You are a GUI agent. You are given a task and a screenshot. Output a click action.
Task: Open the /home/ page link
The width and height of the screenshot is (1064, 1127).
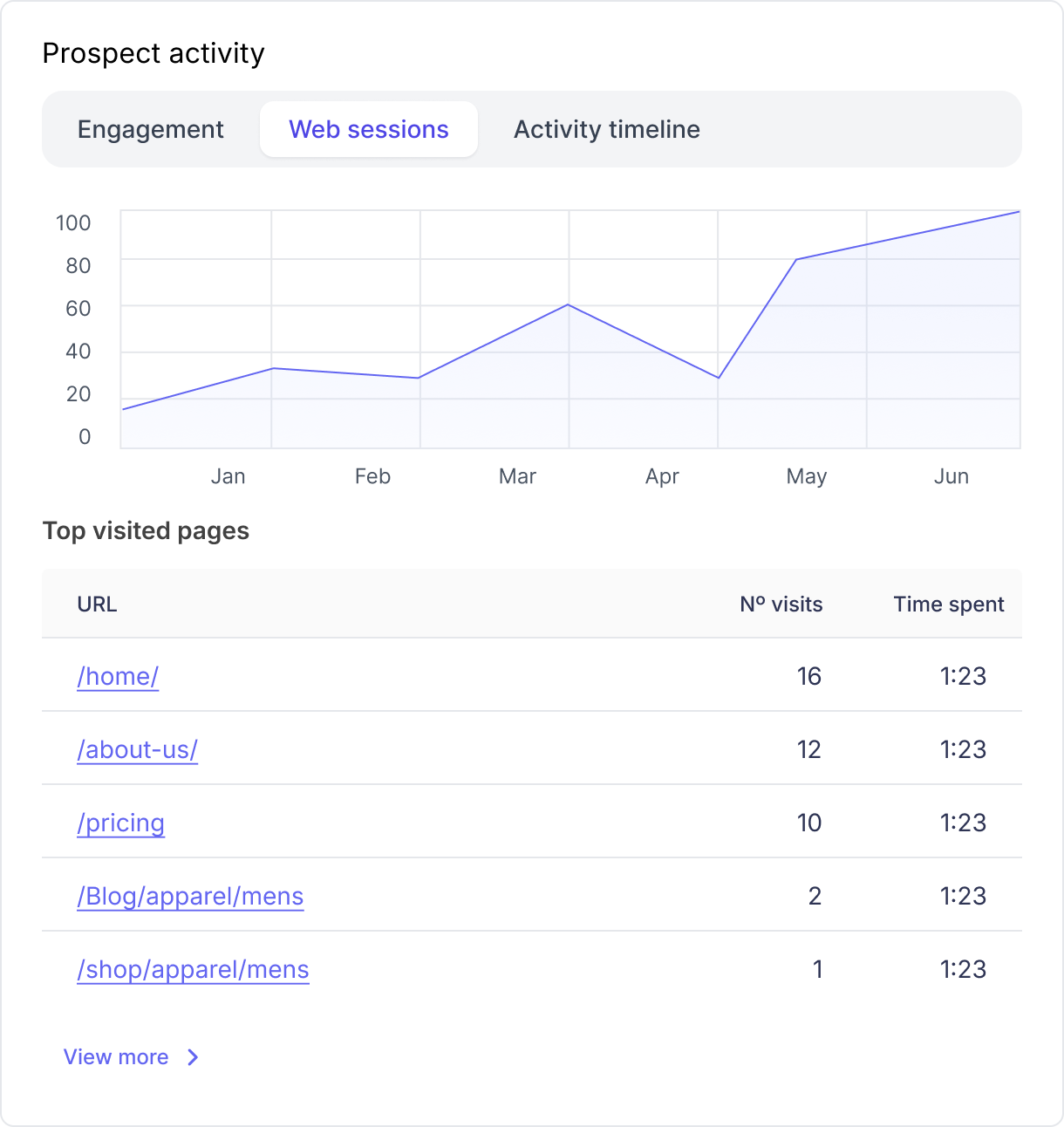pyautogui.click(x=118, y=676)
